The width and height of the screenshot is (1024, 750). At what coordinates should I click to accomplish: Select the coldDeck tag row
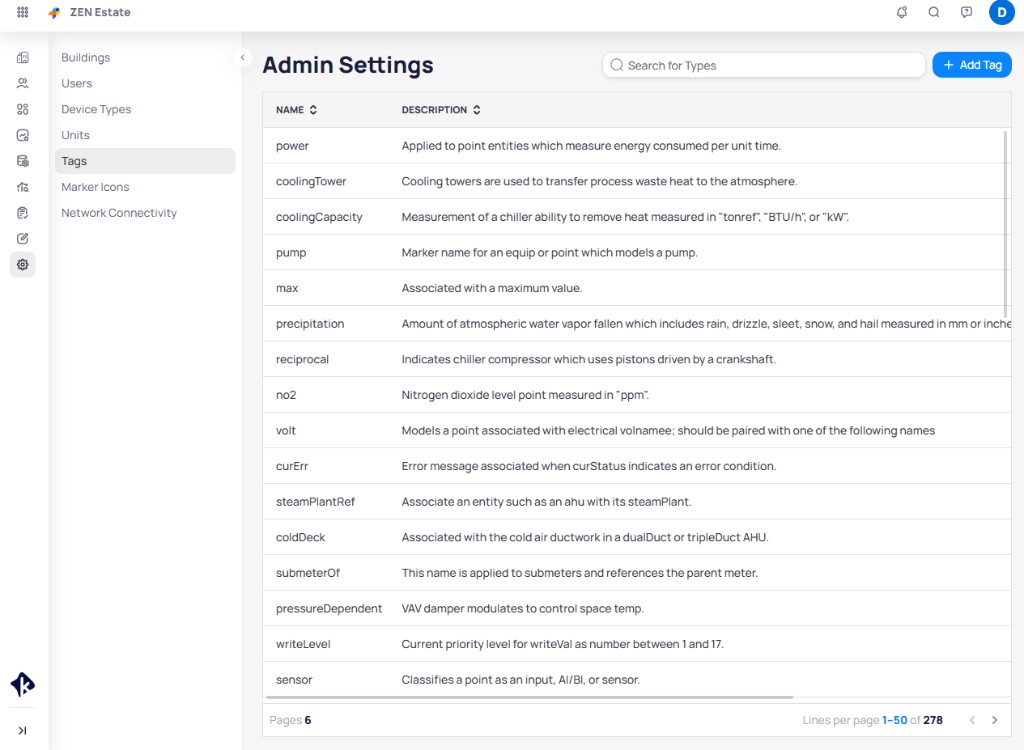click(x=637, y=537)
